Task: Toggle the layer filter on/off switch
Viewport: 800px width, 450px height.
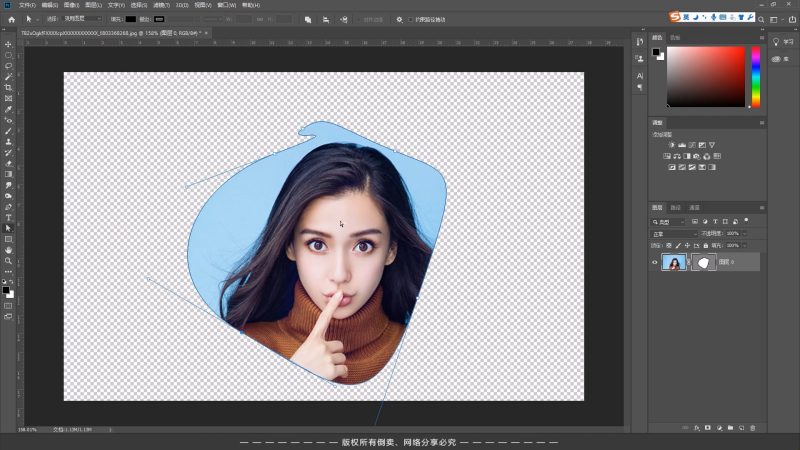Action: (x=746, y=218)
